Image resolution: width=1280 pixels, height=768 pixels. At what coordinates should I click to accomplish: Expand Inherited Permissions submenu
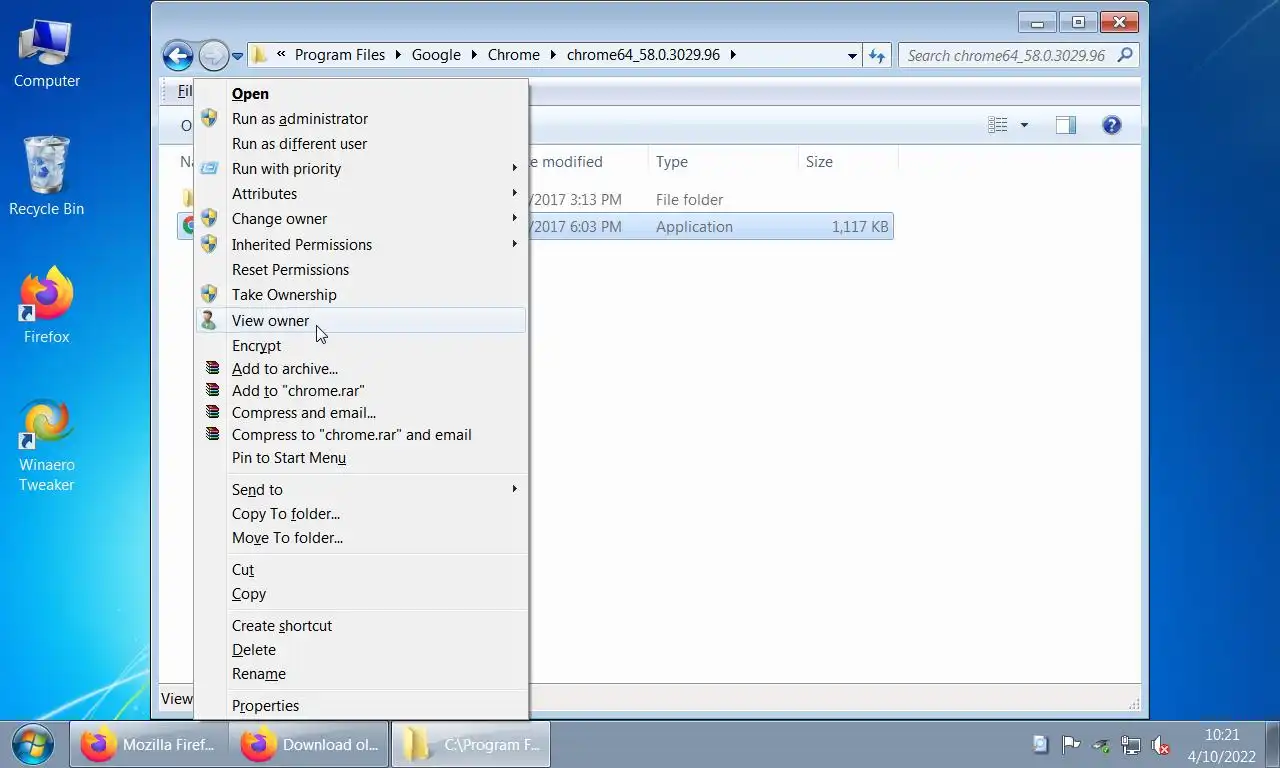tap(361, 244)
